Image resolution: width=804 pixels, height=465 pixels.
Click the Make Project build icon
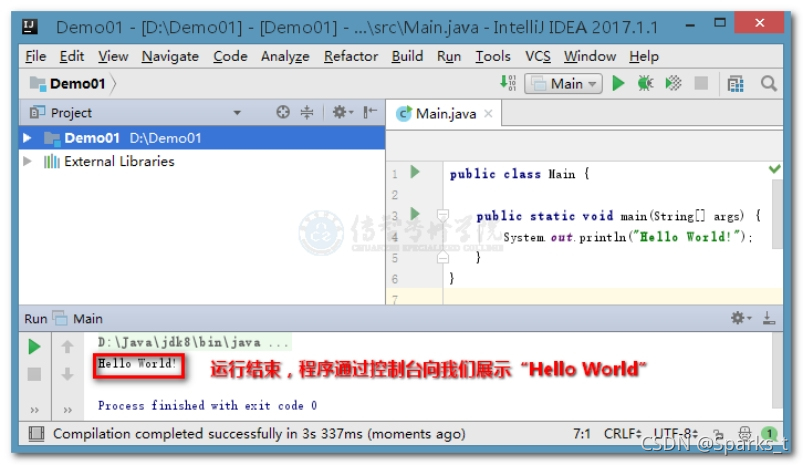click(508, 83)
